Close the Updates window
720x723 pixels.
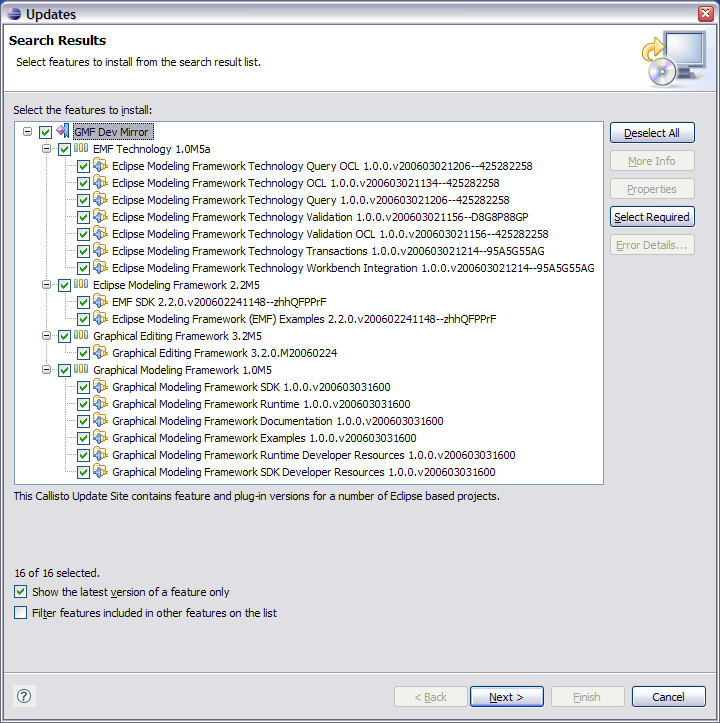(705, 14)
